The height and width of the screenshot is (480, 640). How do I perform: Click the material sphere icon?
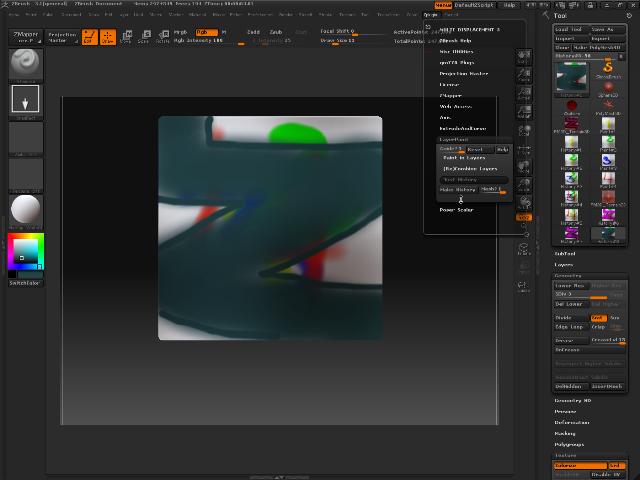tap(25, 209)
